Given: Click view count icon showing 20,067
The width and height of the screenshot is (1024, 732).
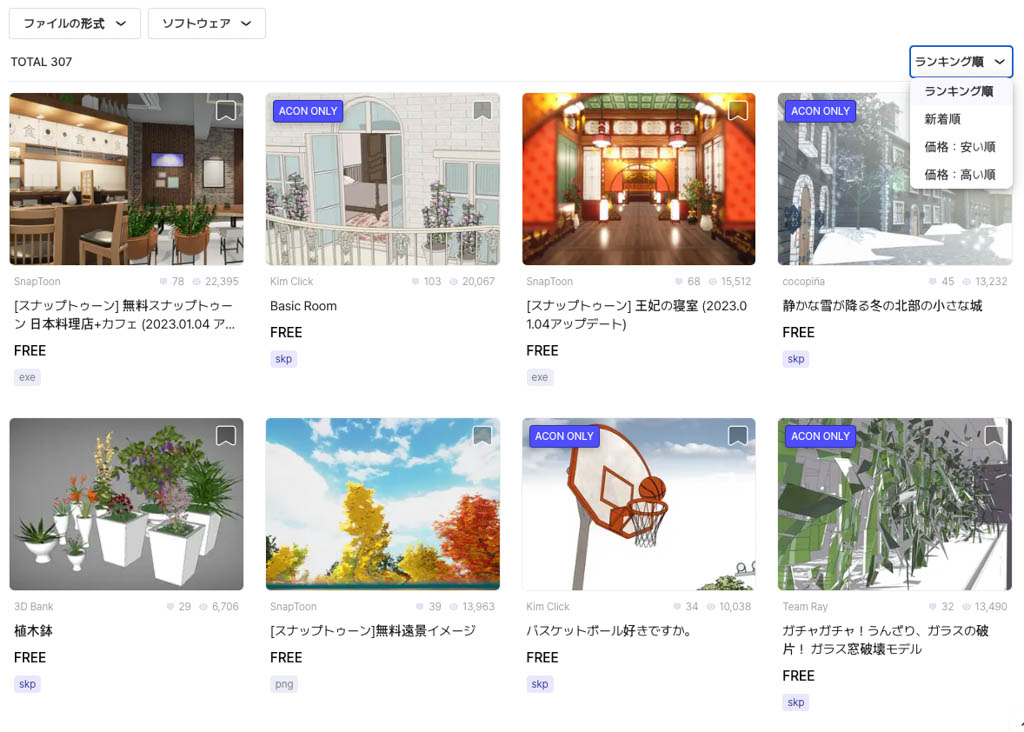Looking at the screenshot, I should [453, 281].
